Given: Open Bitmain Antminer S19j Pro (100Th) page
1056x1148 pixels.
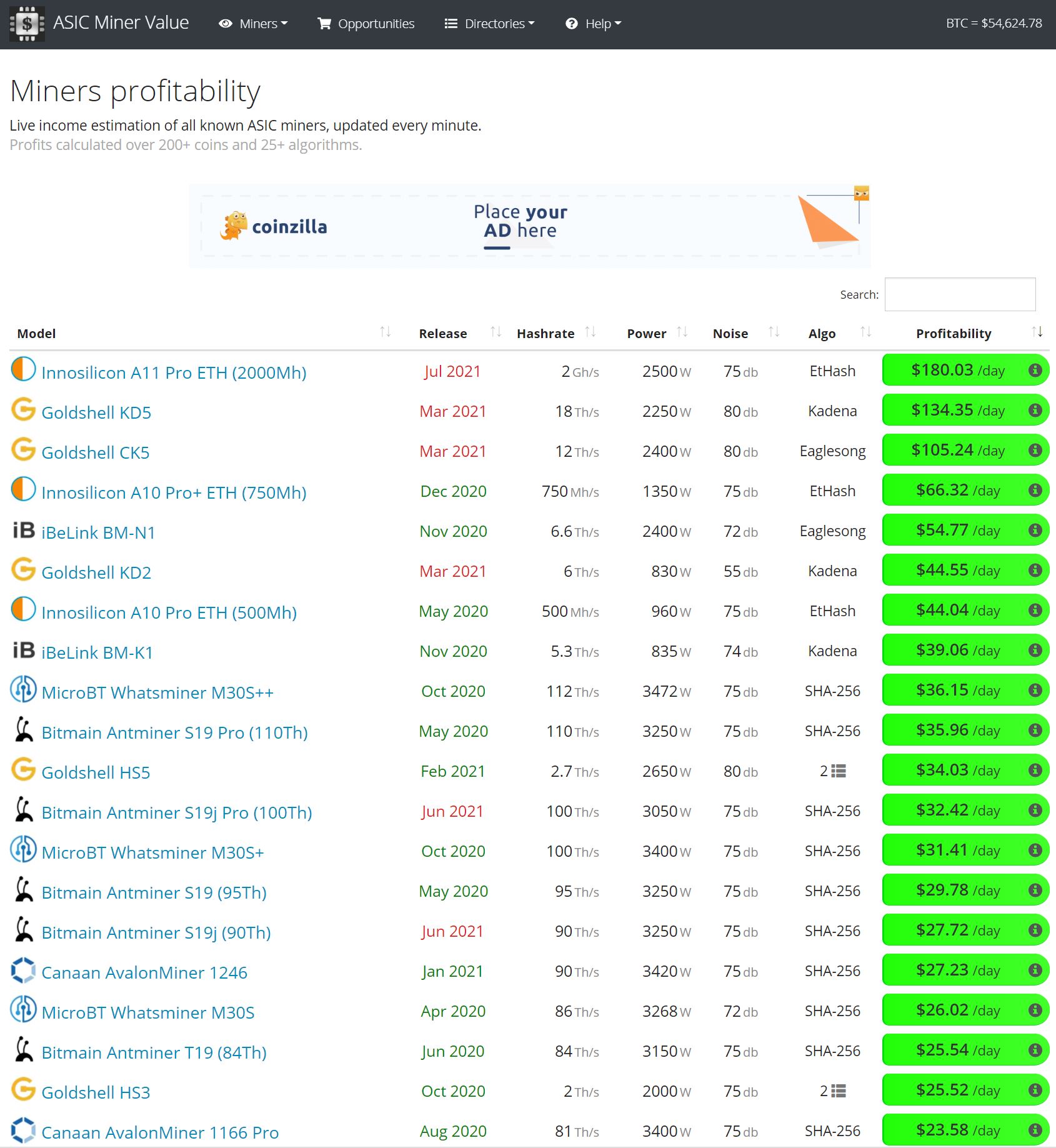Looking at the screenshot, I should [177, 812].
